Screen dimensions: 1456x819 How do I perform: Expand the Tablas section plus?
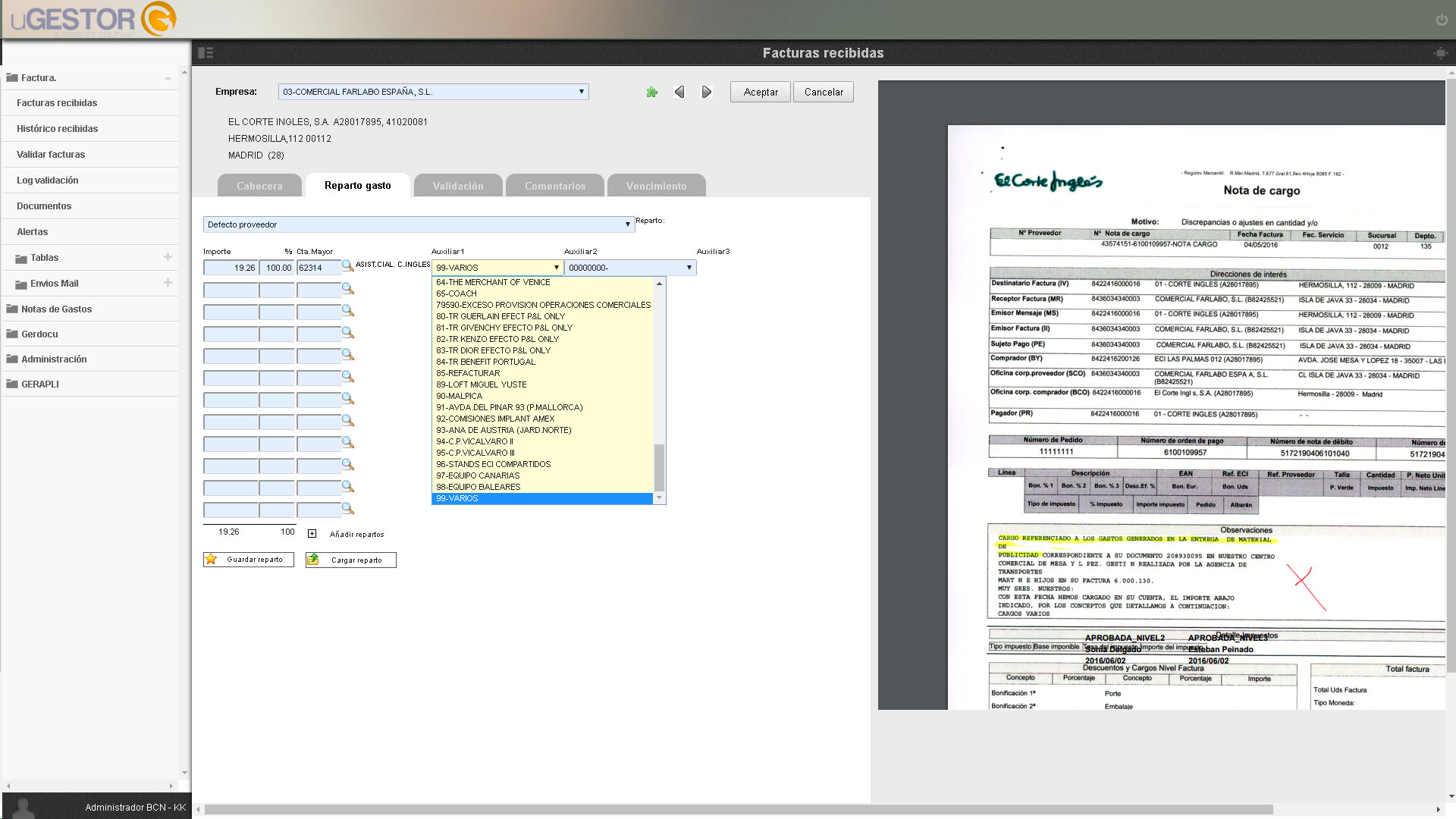168,257
